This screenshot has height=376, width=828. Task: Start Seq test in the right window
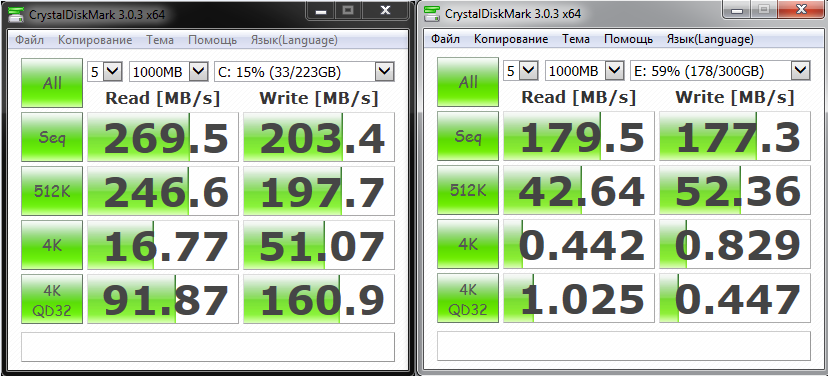pyautogui.click(x=468, y=136)
